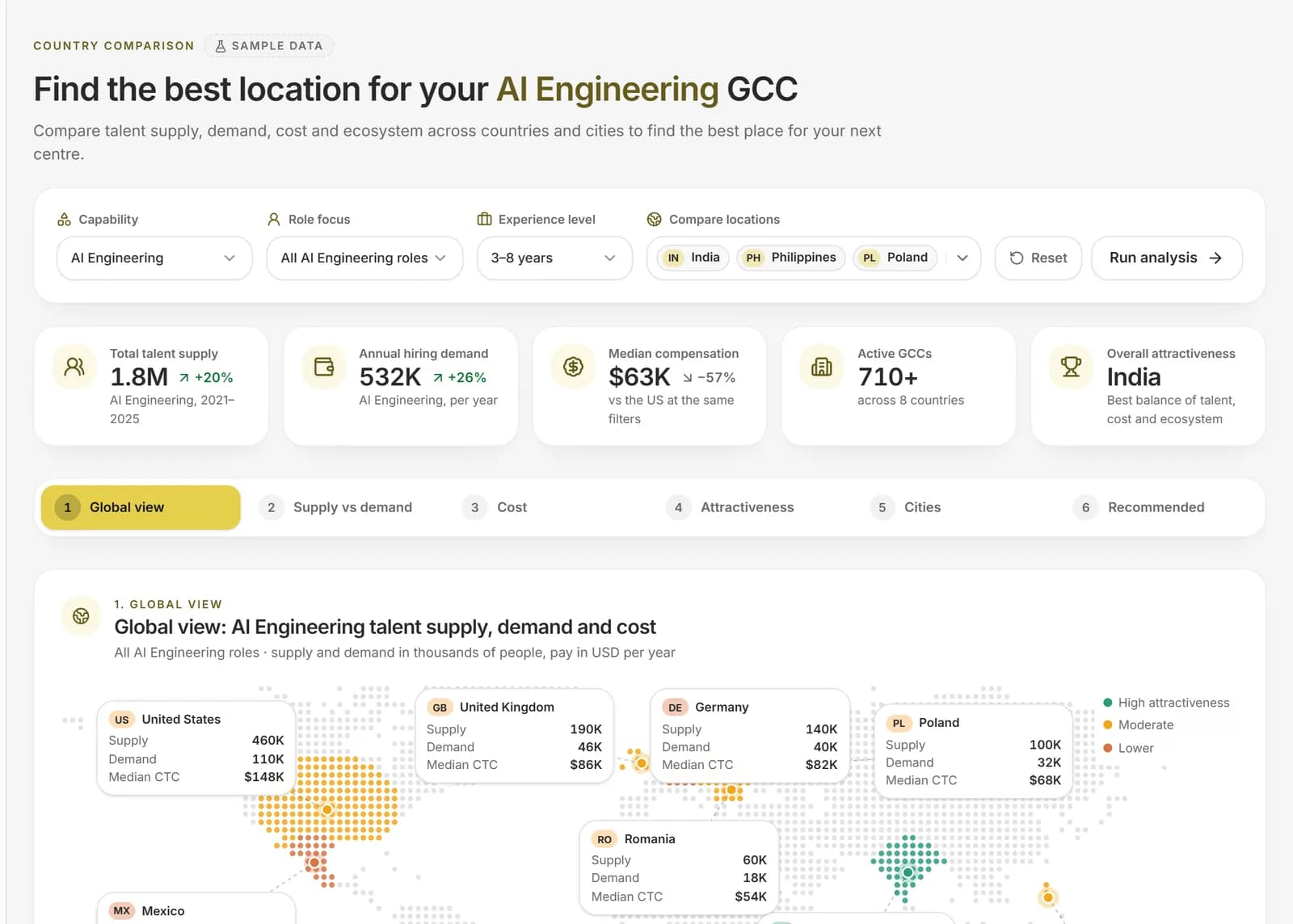
Task: Click the Median compensation dollar icon
Action: click(x=573, y=367)
